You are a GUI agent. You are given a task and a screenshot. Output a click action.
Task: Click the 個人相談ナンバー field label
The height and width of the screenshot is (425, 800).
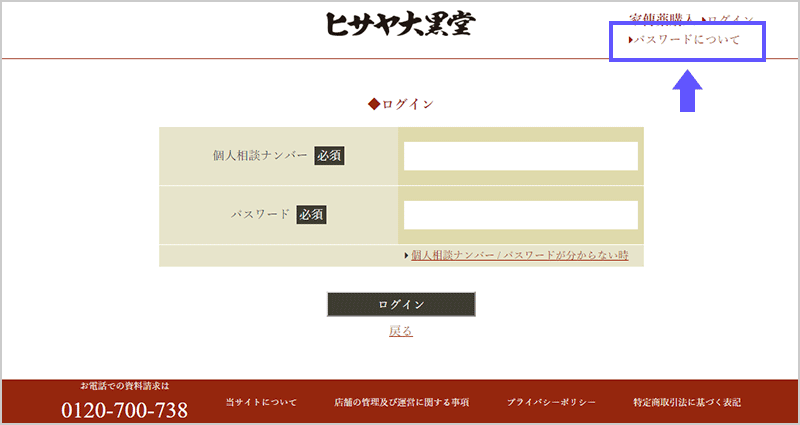[260, 156]
